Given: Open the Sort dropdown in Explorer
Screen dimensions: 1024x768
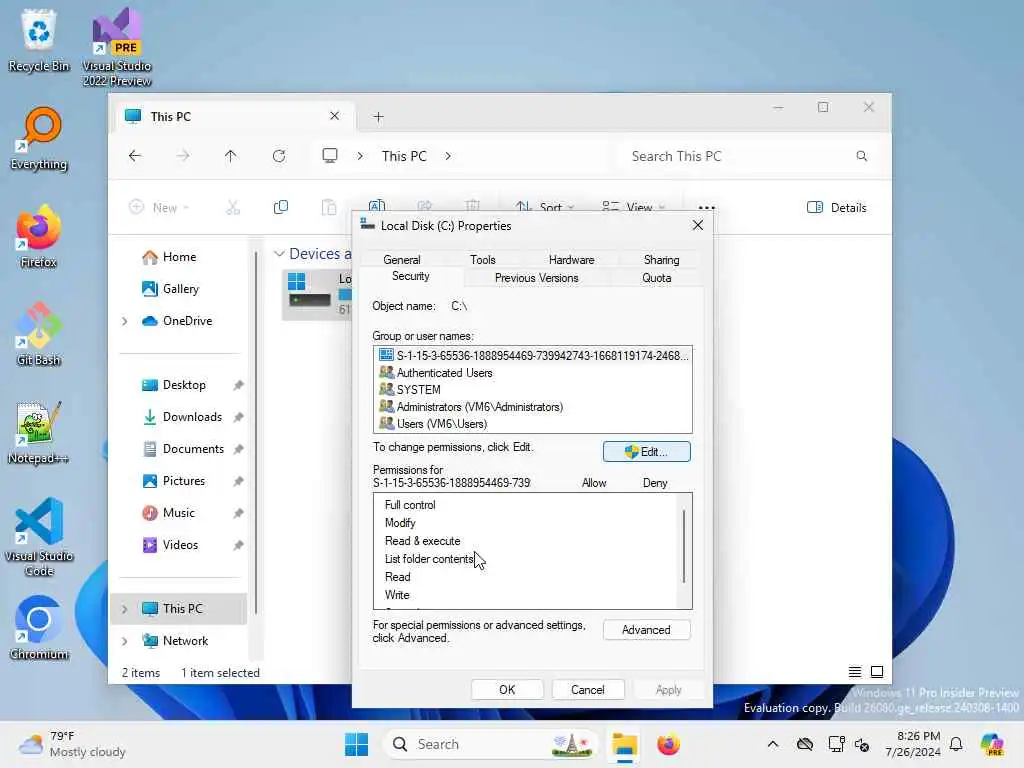Looking at the screenshot, I should tap(544, 208).
